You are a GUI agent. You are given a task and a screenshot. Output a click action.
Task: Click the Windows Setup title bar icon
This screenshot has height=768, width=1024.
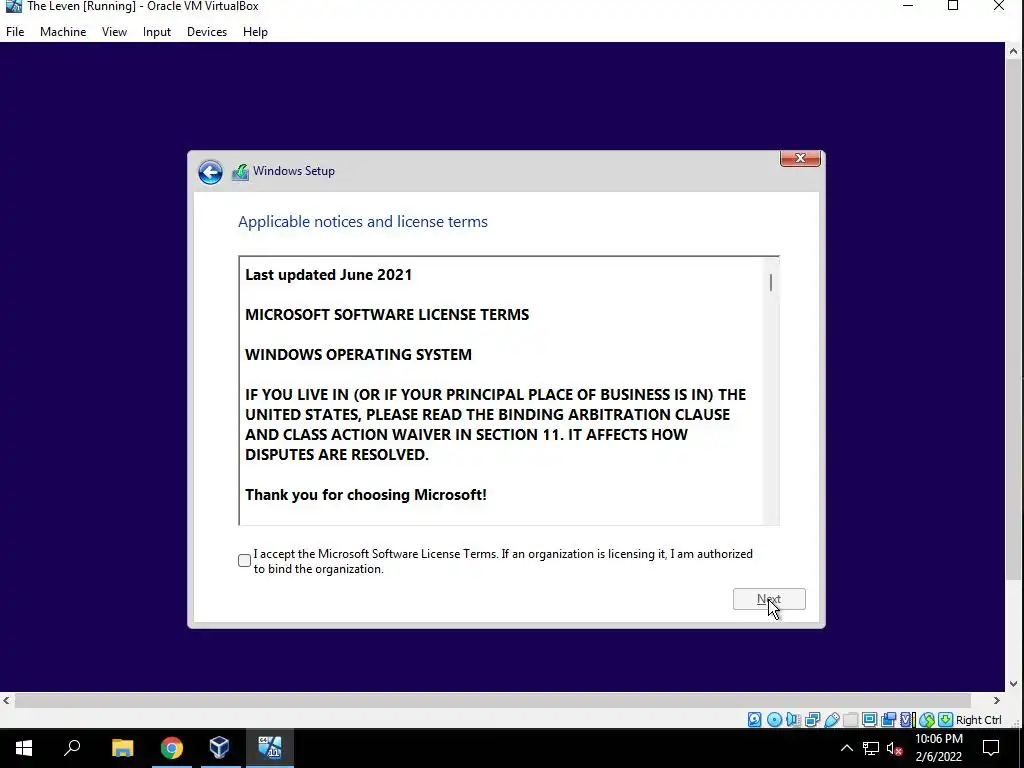point(240,172)
